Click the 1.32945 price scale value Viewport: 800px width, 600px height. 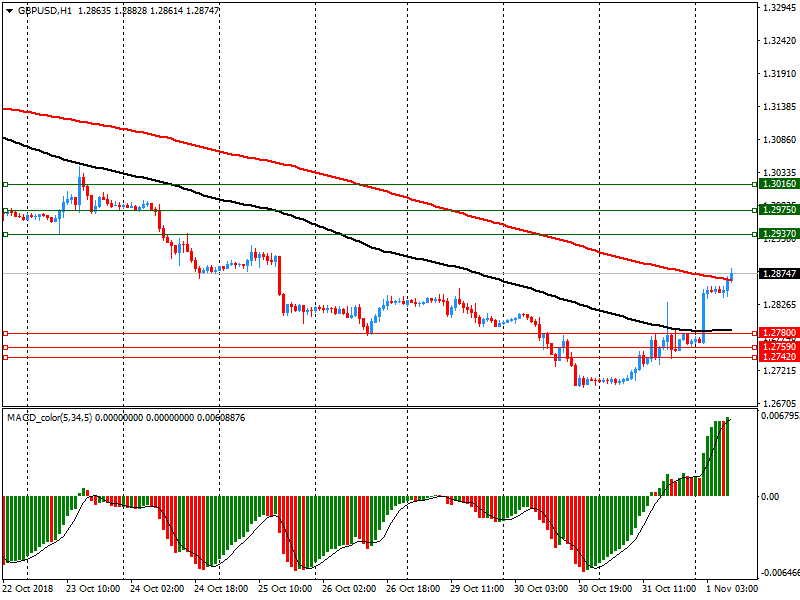click(x=780, y=8)
